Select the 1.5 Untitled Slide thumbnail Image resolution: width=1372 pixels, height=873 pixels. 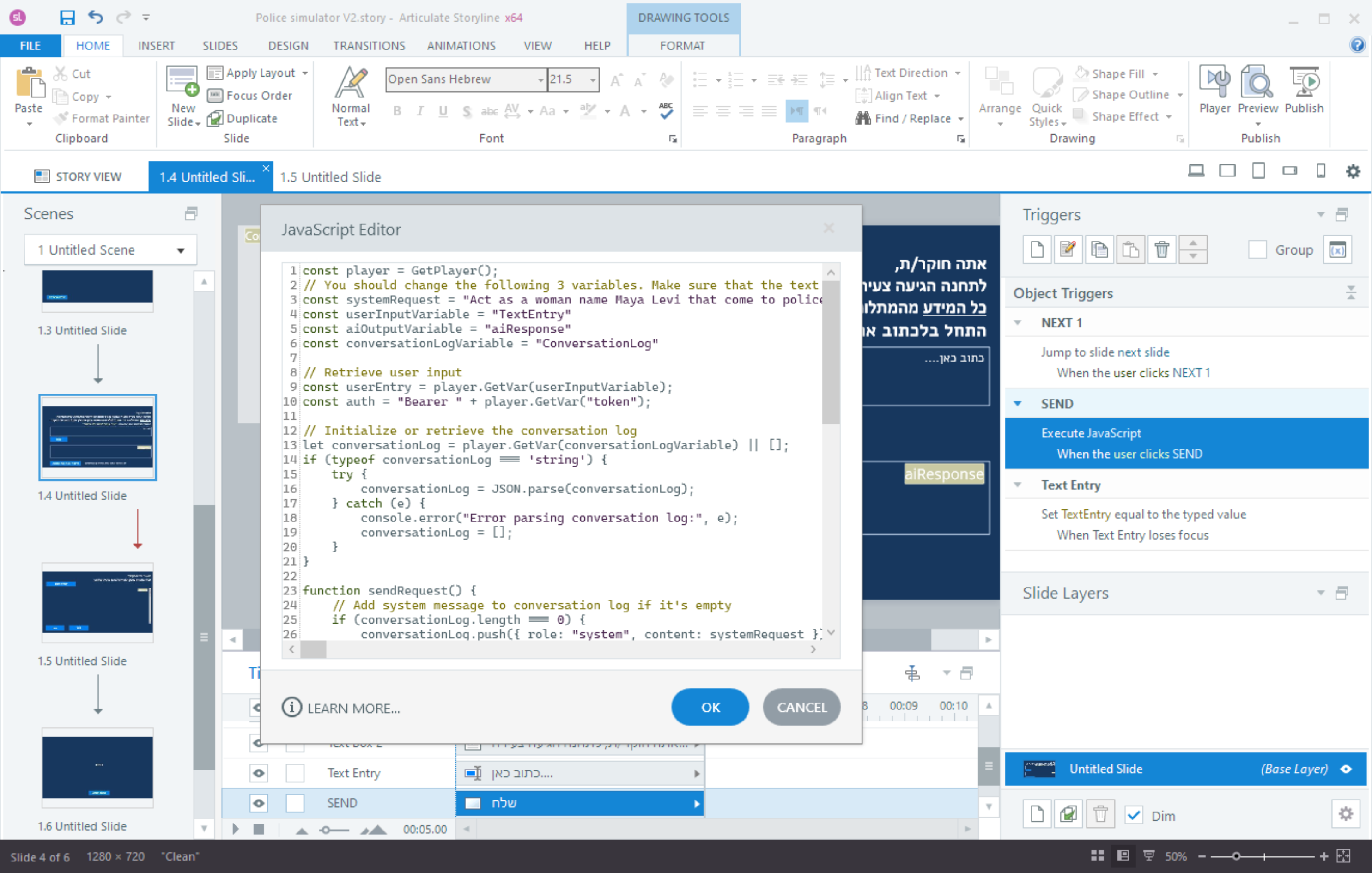pos(97,602)
